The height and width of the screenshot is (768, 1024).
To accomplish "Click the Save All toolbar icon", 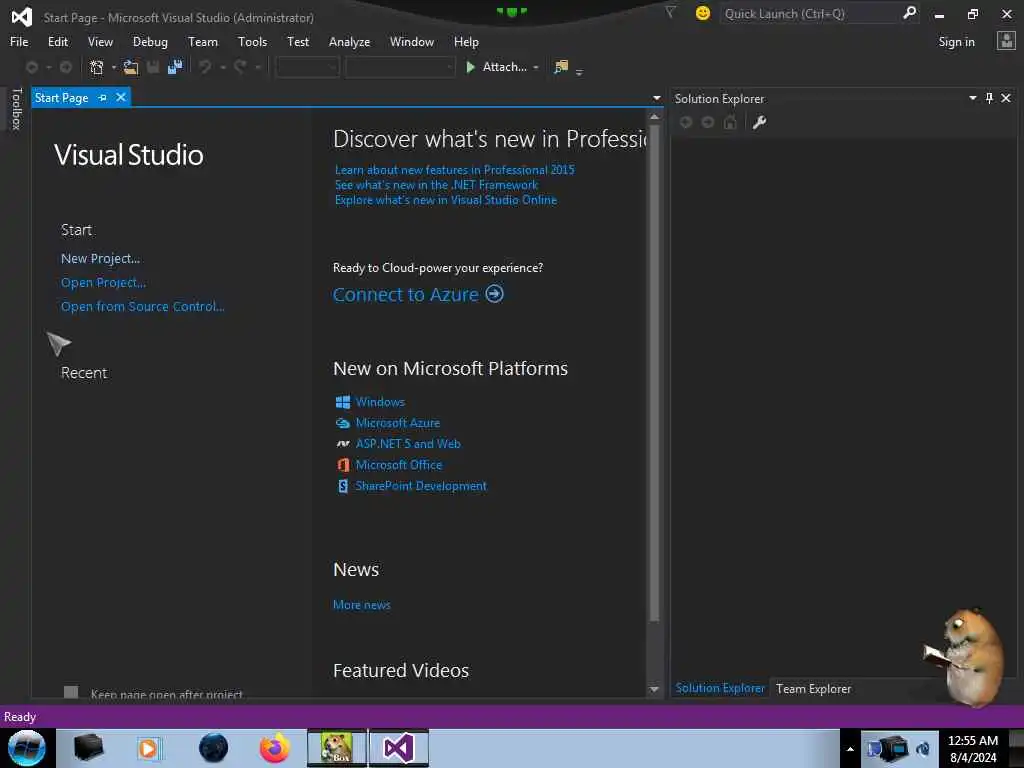I will [175, 67].
